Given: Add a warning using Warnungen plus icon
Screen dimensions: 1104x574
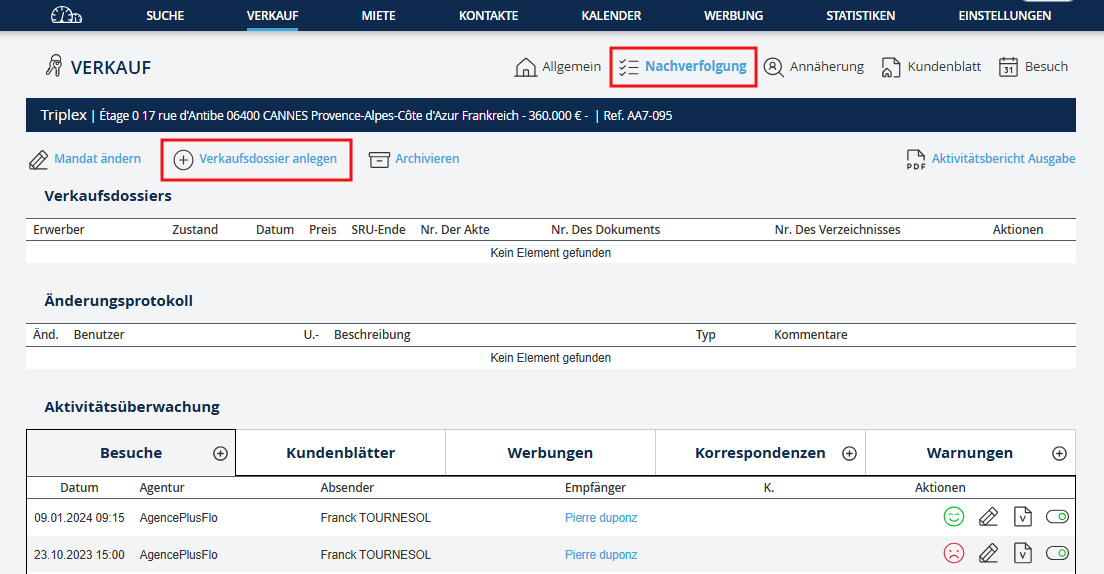Looking at the screenshot, I should pyautogui.click(x=1059, y=453).
